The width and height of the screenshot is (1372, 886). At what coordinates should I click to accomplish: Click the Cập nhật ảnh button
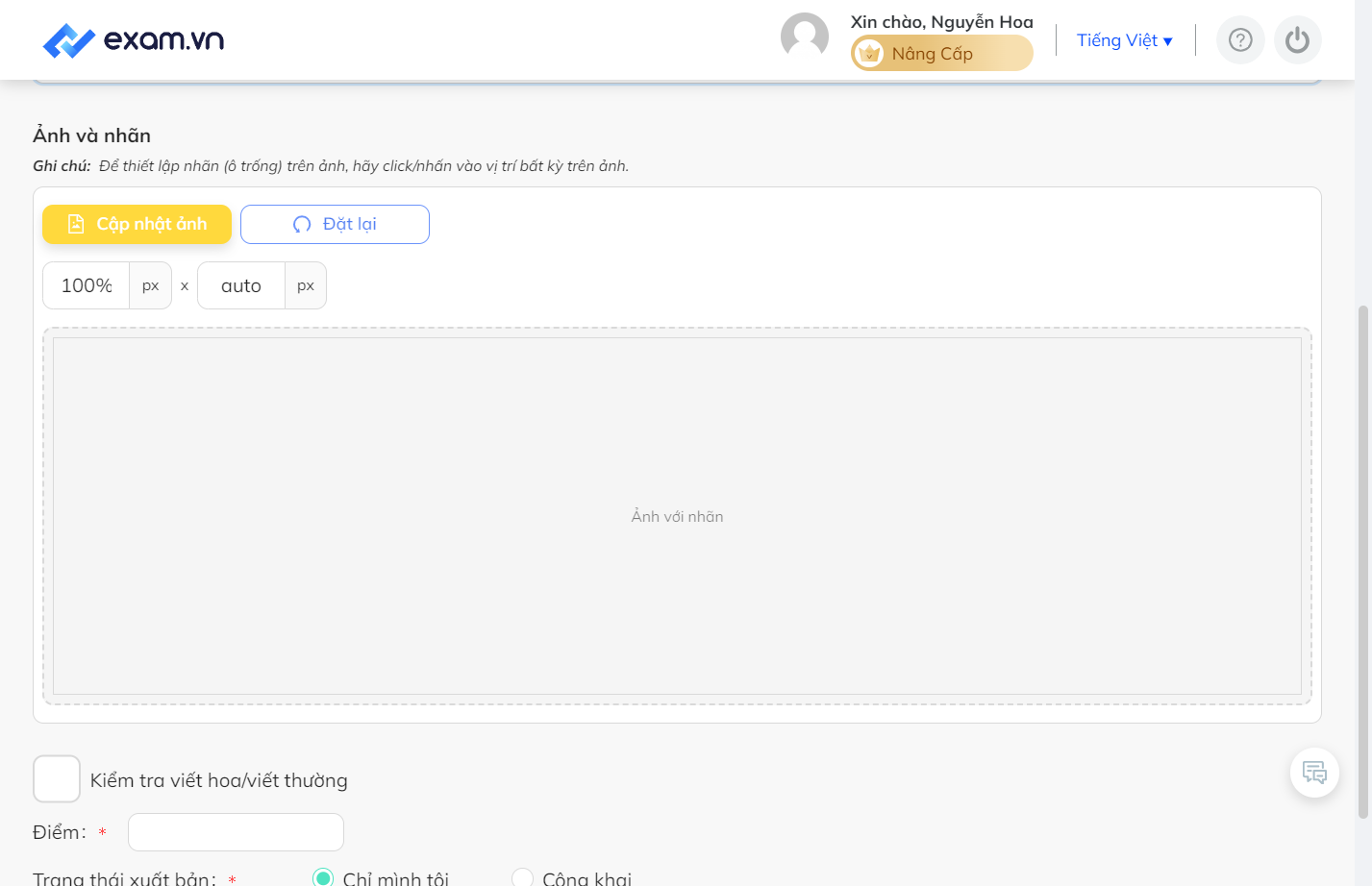click(137, 224)
